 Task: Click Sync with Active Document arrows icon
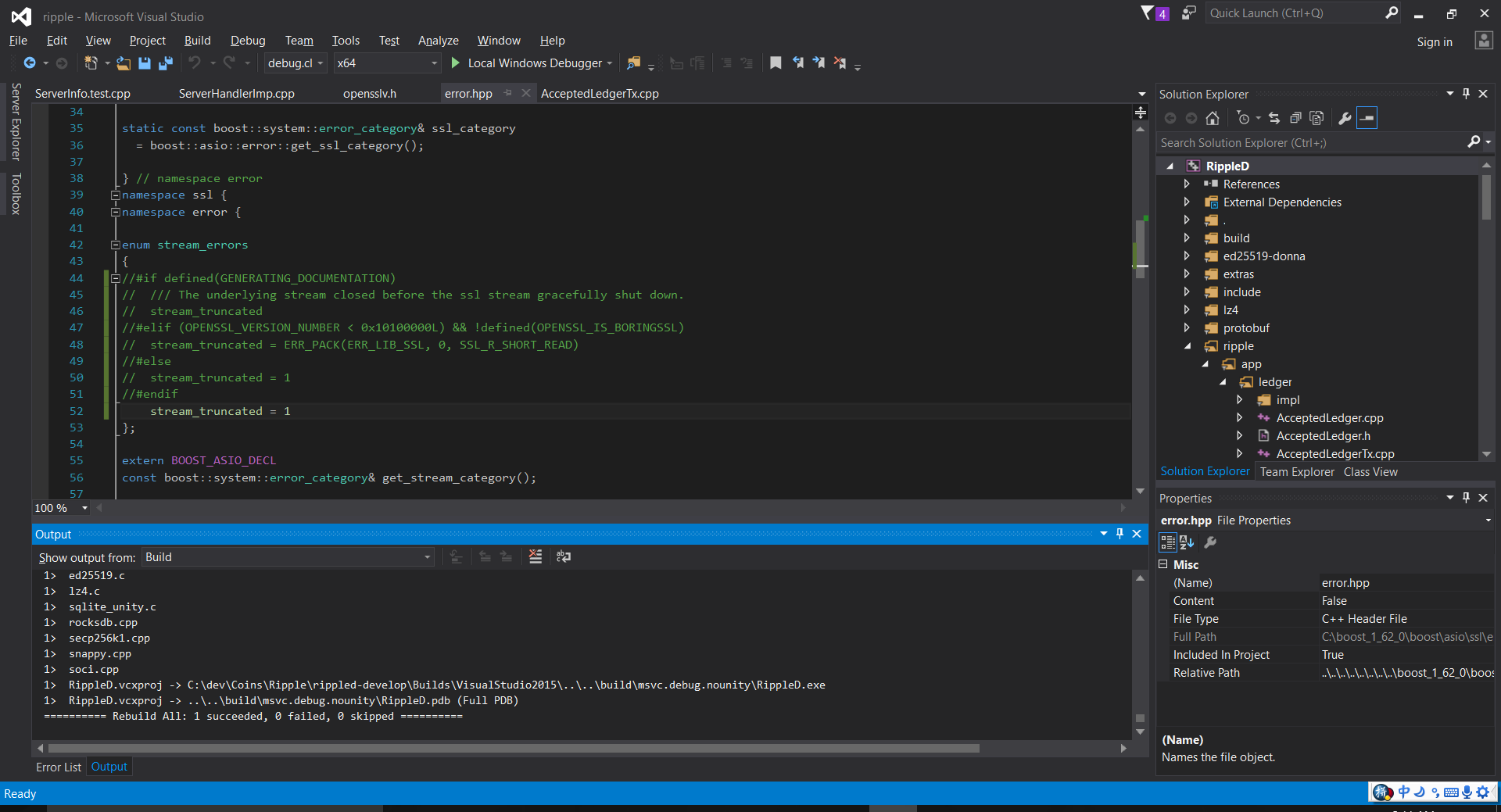point(1274,118)
